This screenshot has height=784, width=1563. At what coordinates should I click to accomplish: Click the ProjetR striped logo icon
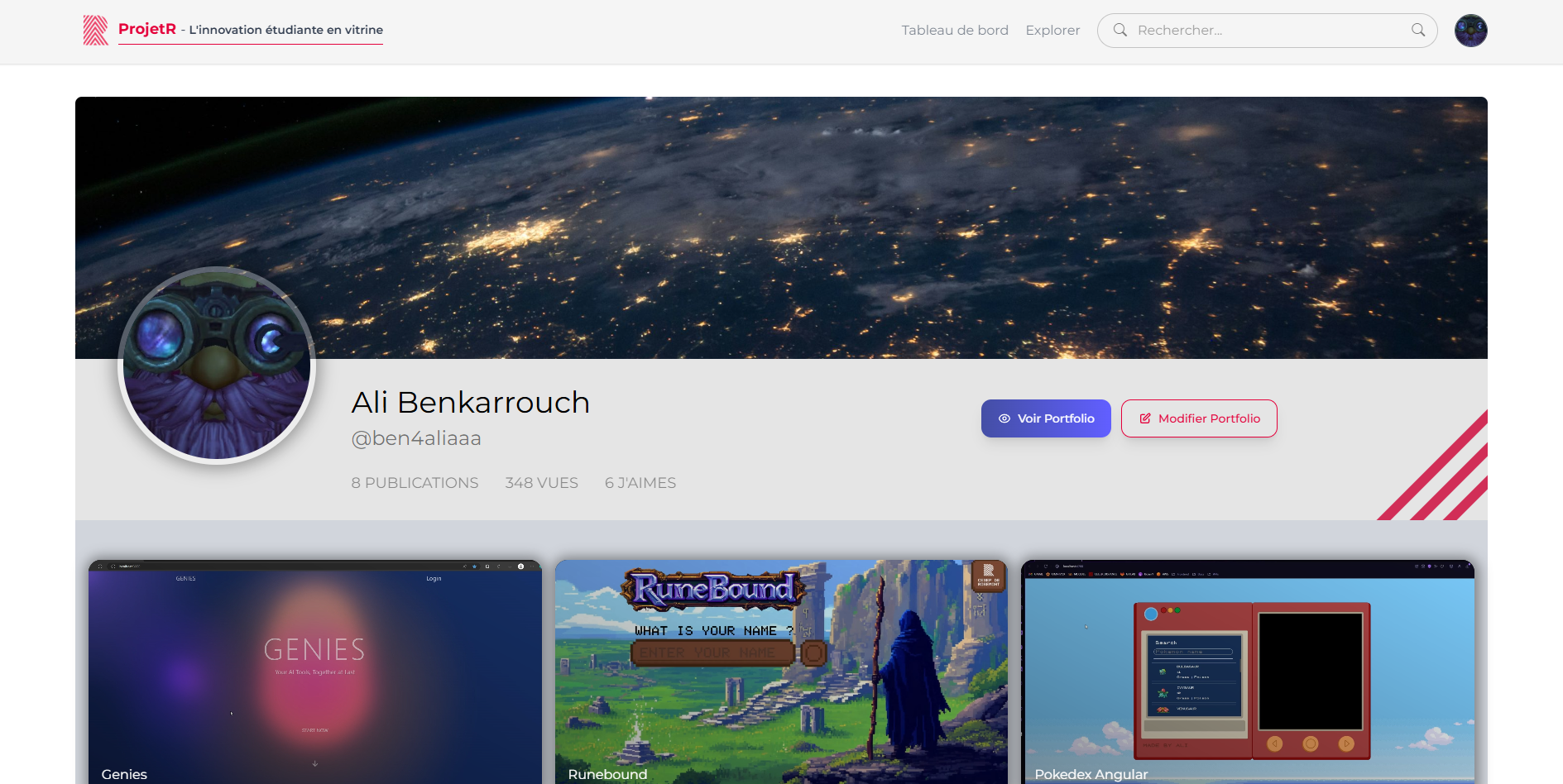[95, 31]
